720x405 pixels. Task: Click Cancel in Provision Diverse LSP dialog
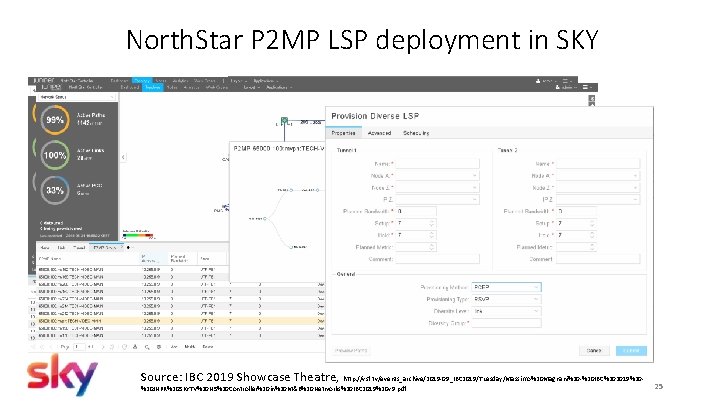point(594,350)
